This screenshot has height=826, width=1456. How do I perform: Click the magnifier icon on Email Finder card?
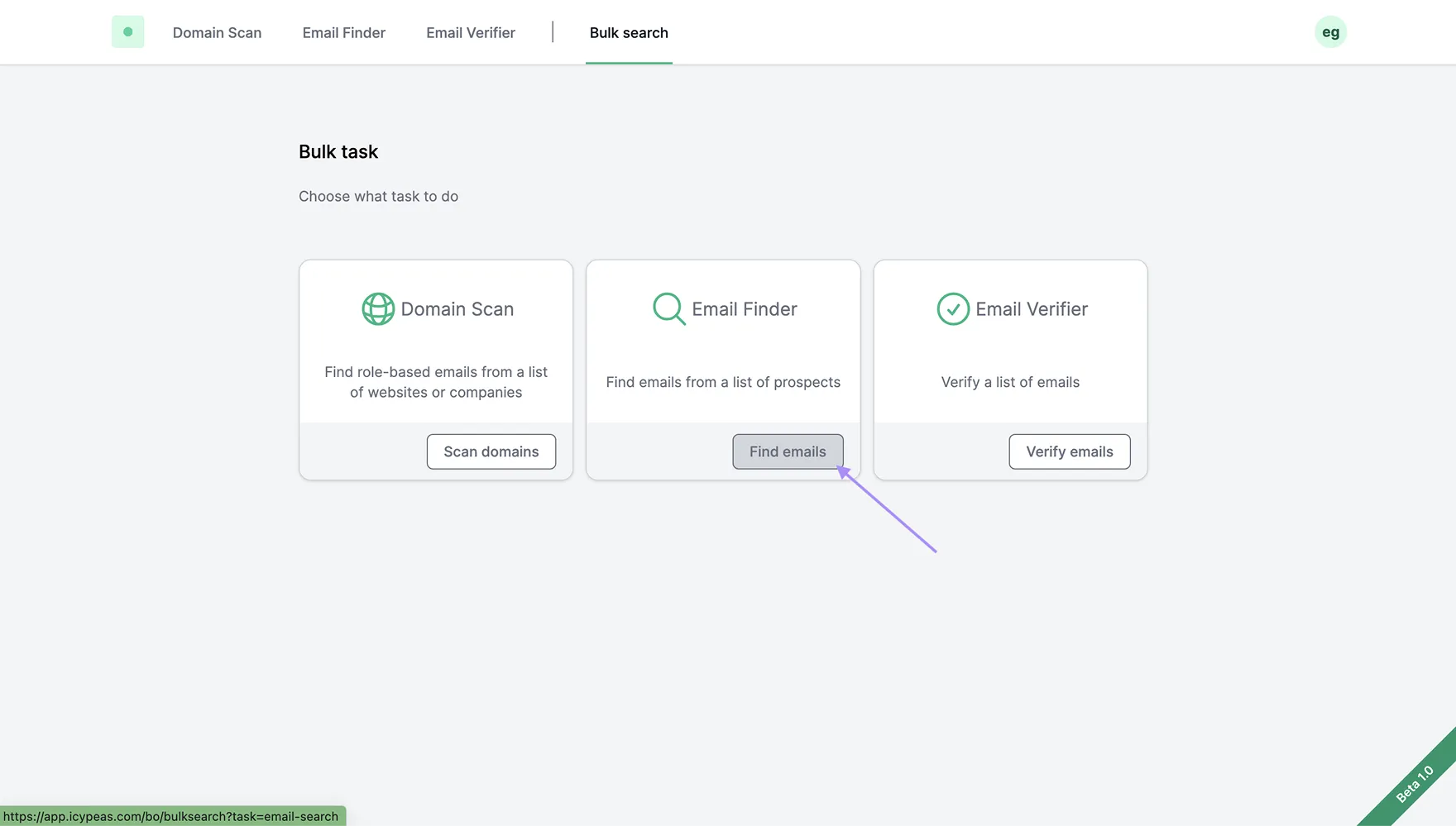coord(668,309)
